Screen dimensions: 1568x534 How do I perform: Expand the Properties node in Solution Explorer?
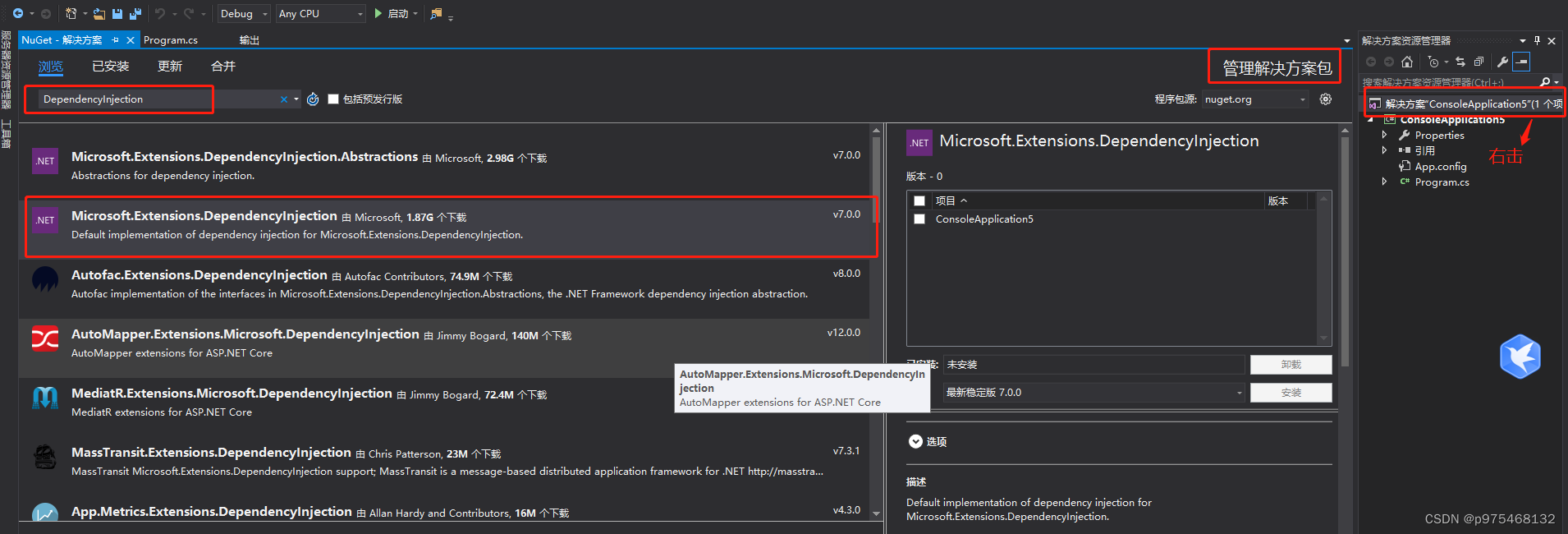point(1385,135)
